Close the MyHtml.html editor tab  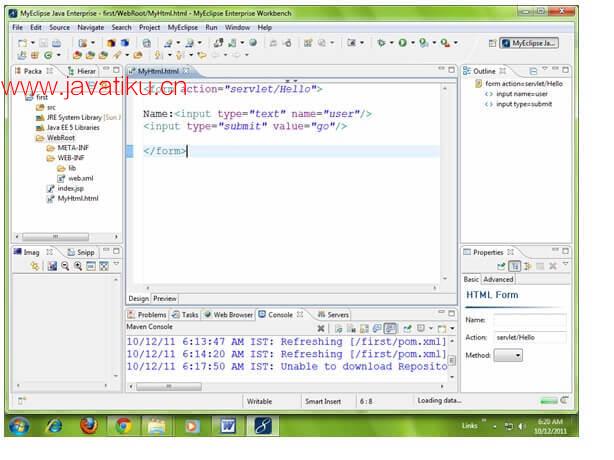(x=186, y=71)
